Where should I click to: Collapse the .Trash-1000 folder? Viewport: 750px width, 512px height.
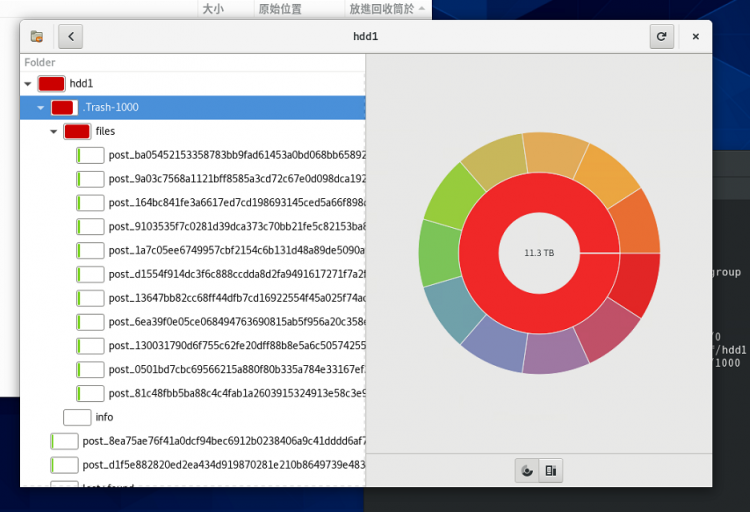41,108
